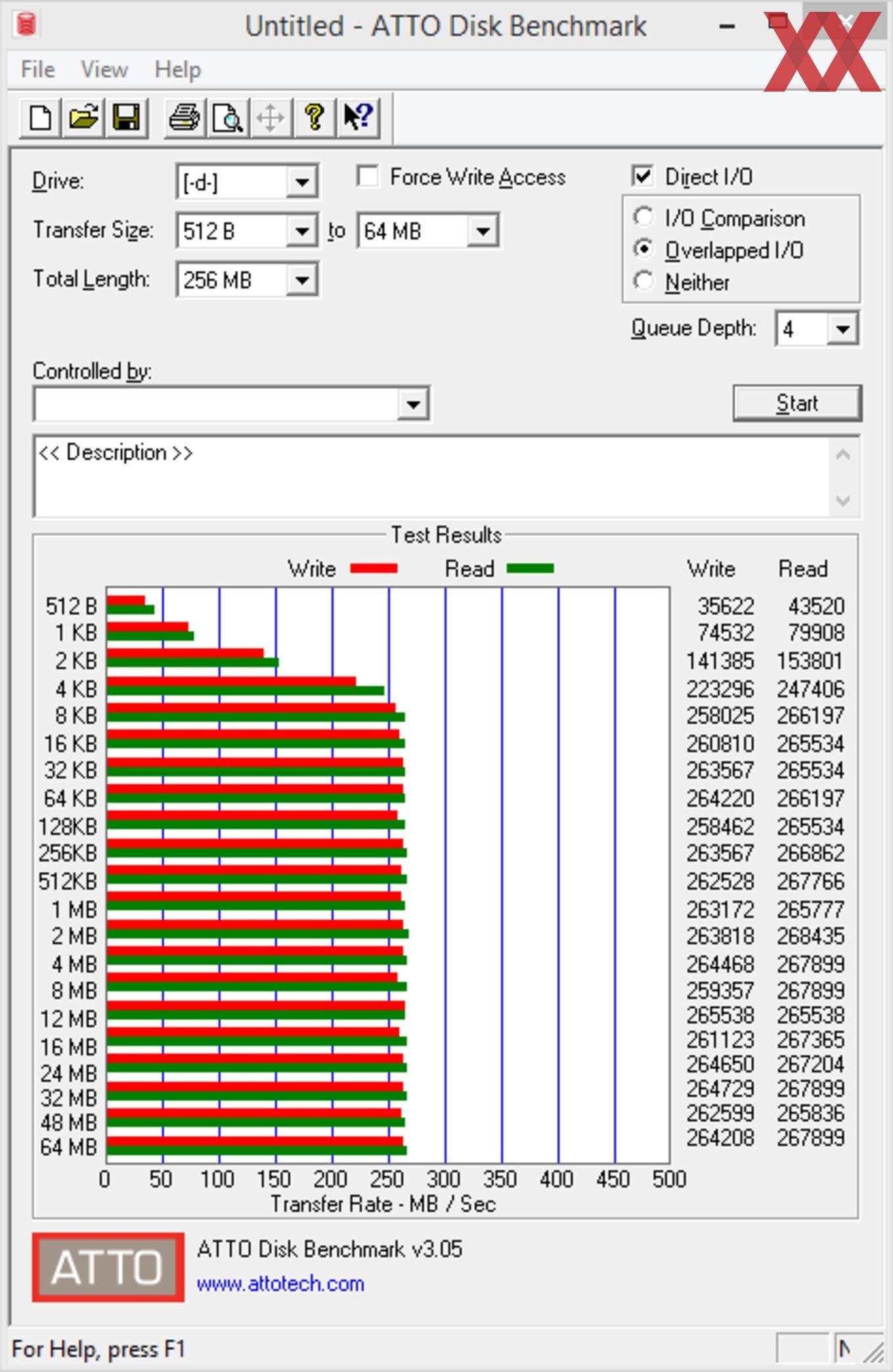Click the write value 35622
This screenshot has height=1372, width=893.
[x=726, y=606]
